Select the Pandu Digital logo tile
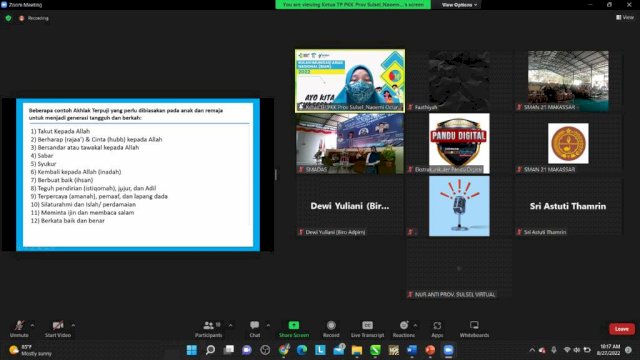 459,143
